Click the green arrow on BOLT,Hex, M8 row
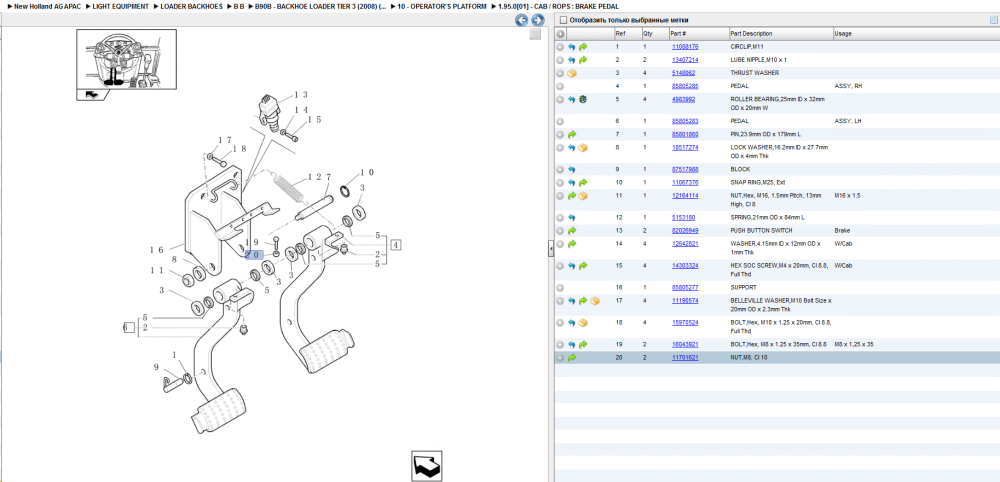 [583, 345]
